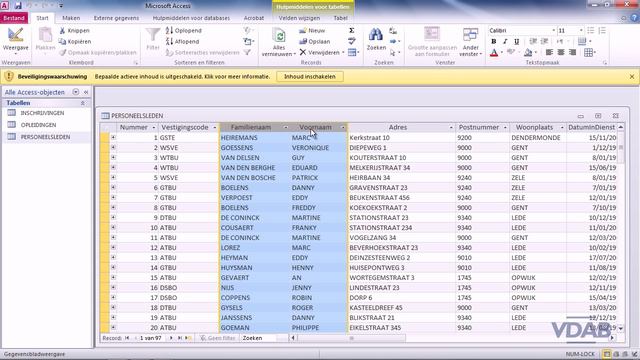Go to first record arrow
This screenshot has height=360, width=640.
click(127, 338)
